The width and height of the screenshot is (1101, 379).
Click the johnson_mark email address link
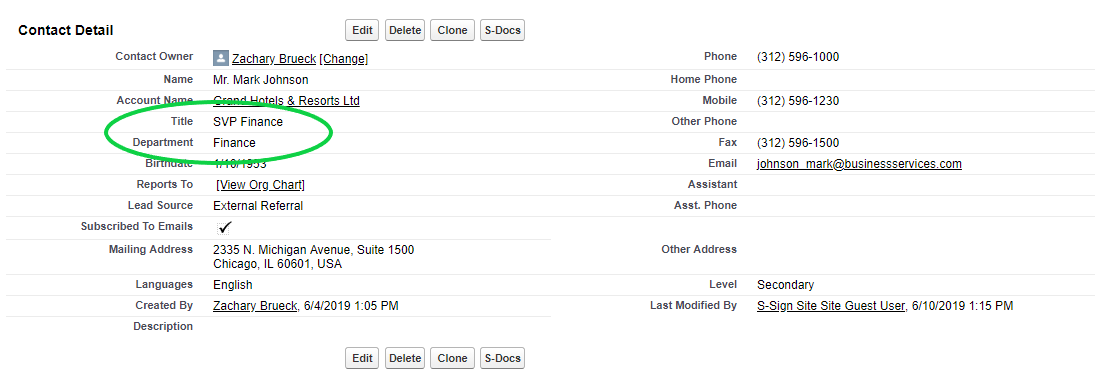(x=859, y=164)
